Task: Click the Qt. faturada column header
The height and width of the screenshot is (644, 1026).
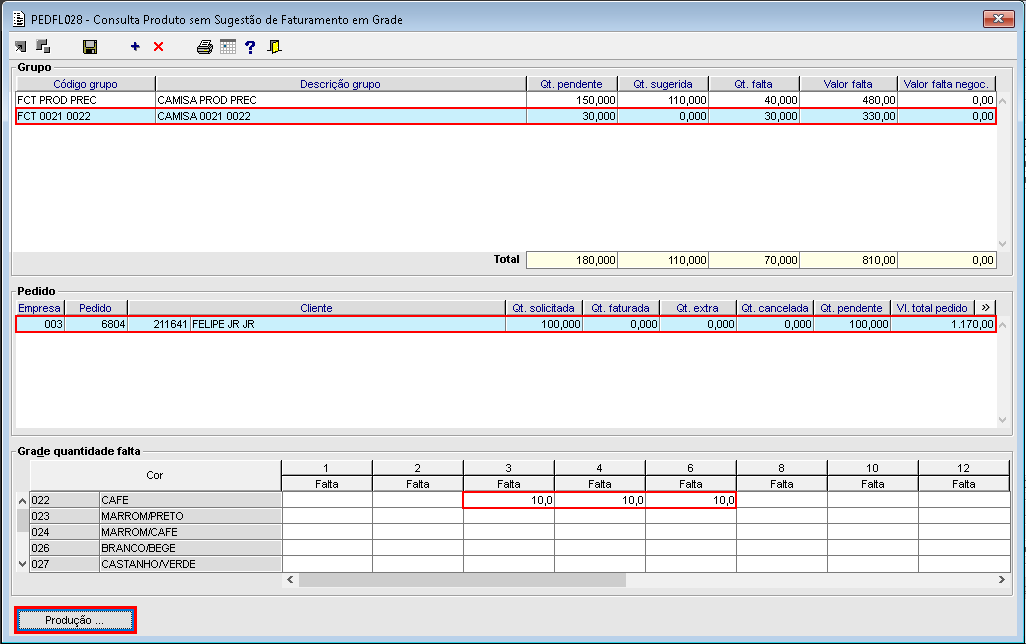Action: pyautogui.click(x=620, y=308)
